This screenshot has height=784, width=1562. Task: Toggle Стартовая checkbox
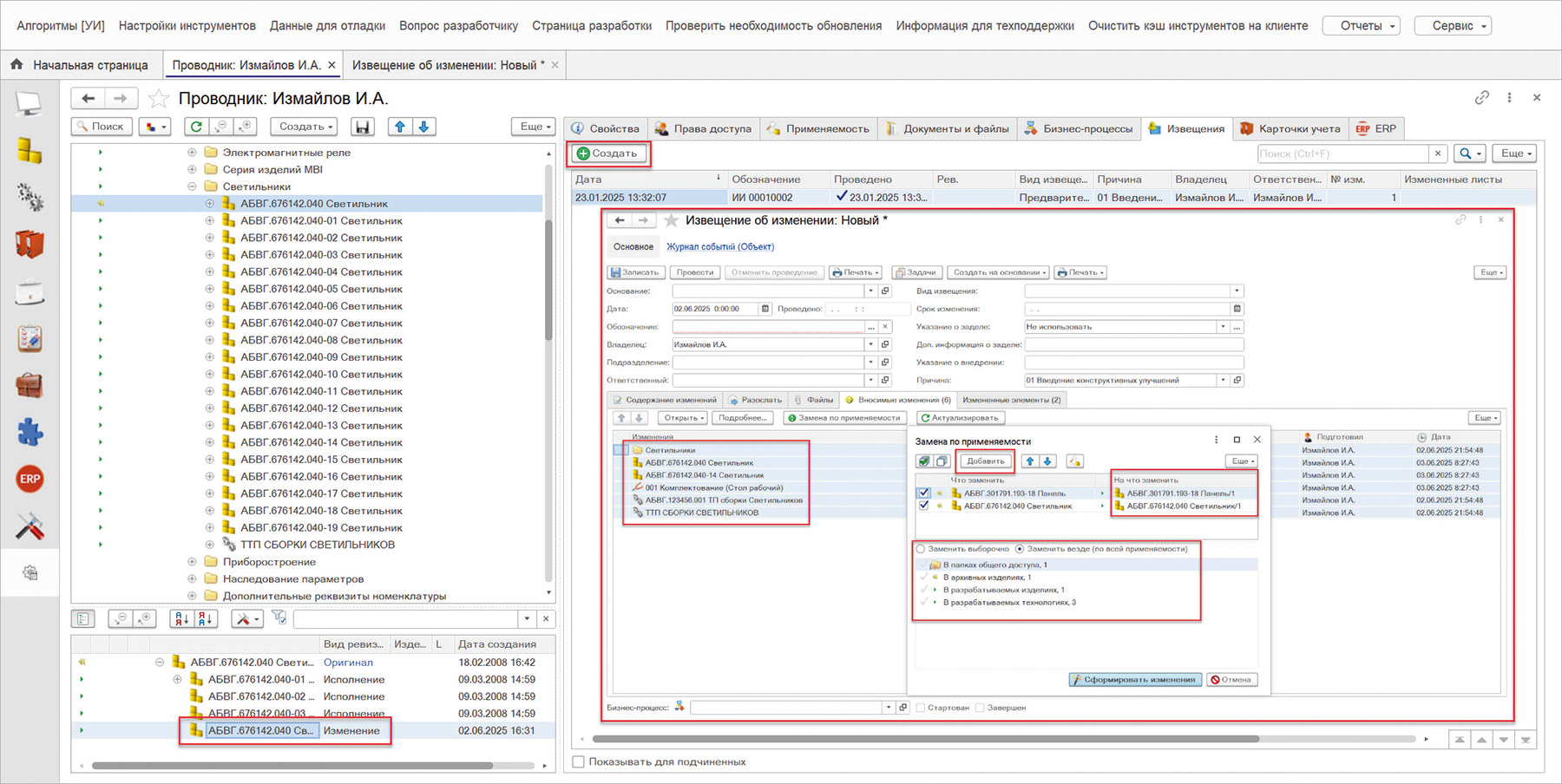click(921, 708)
